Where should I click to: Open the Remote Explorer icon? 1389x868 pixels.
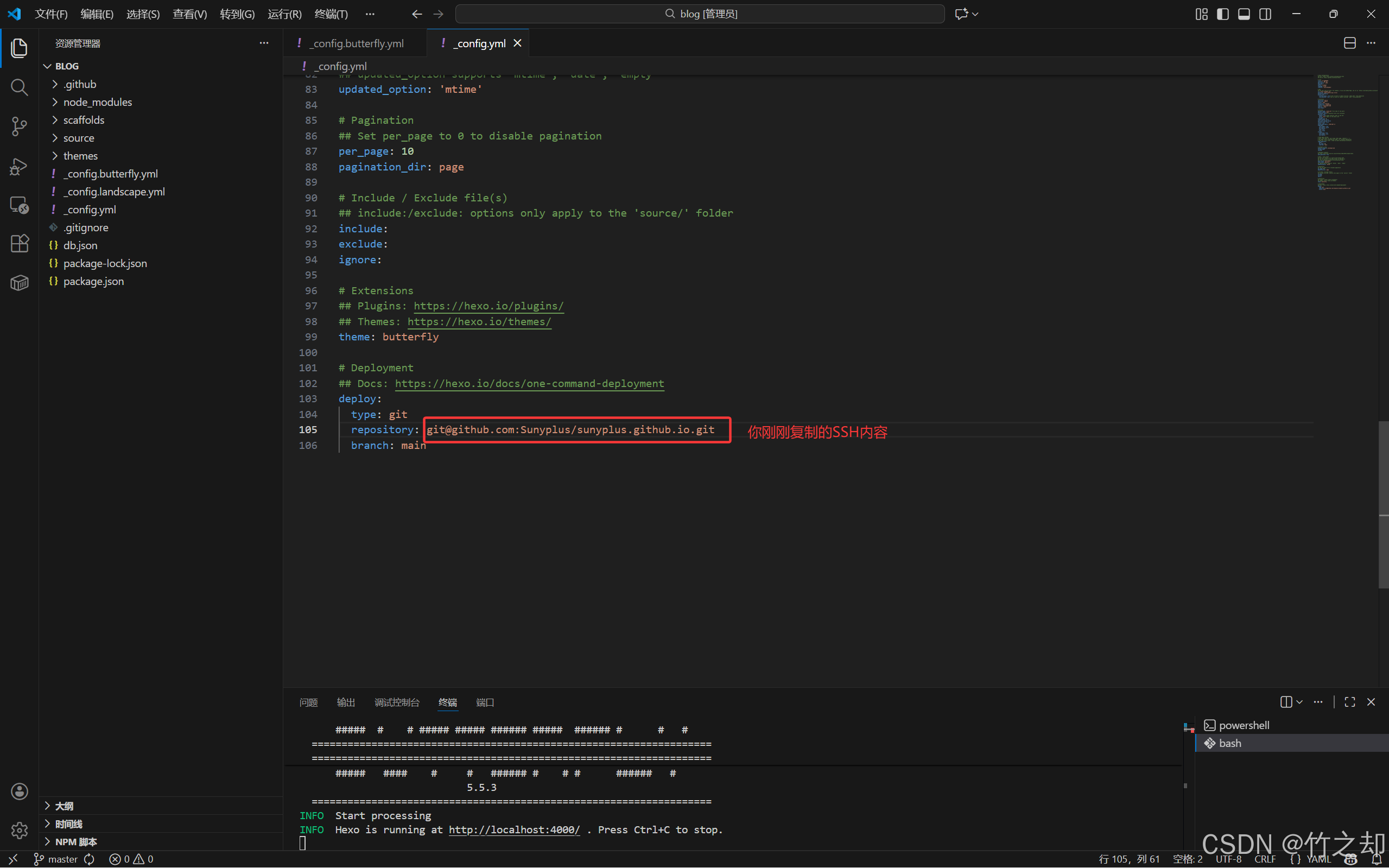19,205
